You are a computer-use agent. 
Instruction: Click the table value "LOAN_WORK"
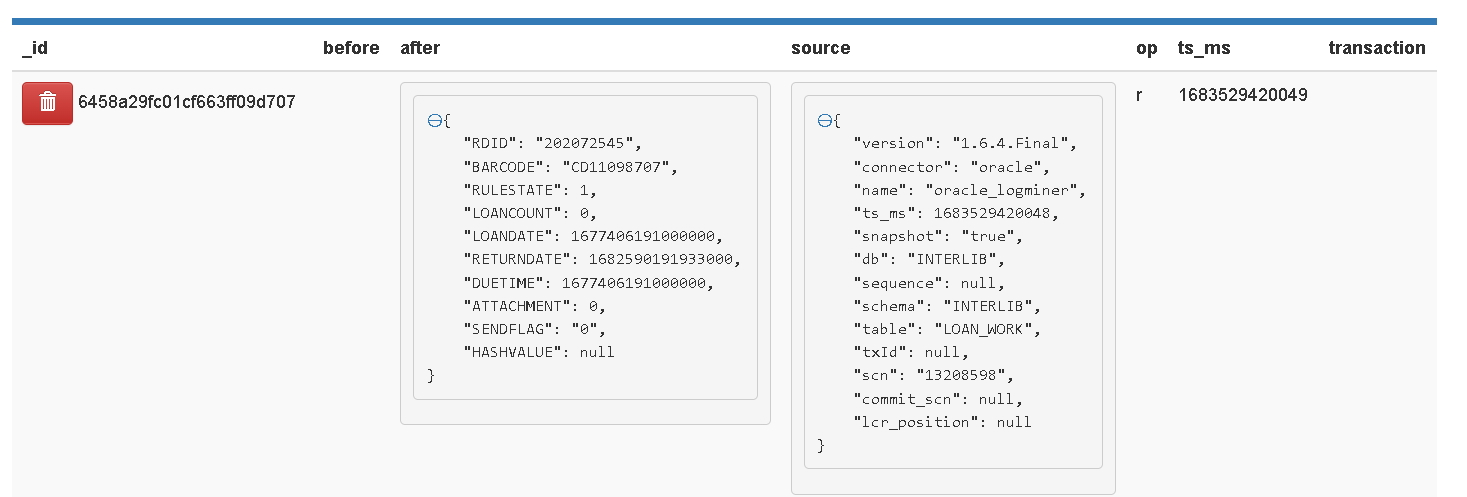point(987,329)
